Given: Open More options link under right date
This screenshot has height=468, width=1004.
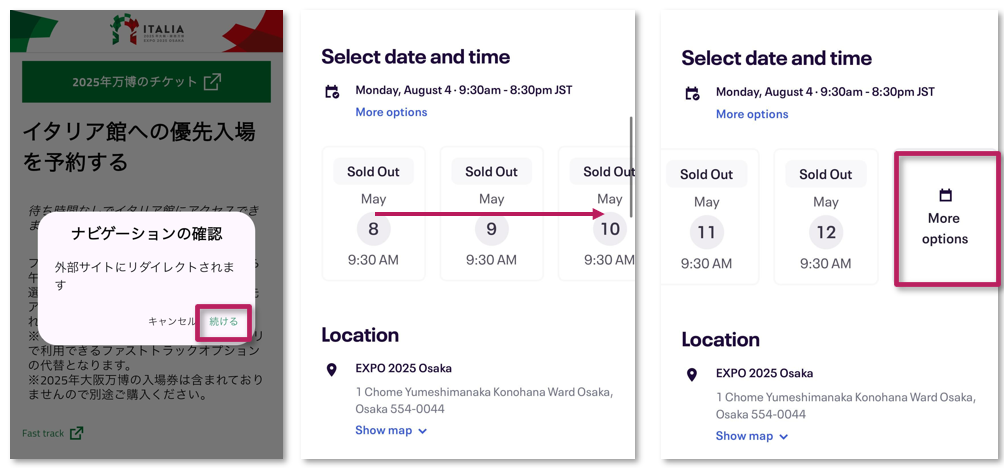Looking at the screenshot, I should click(x=752, y=114).
